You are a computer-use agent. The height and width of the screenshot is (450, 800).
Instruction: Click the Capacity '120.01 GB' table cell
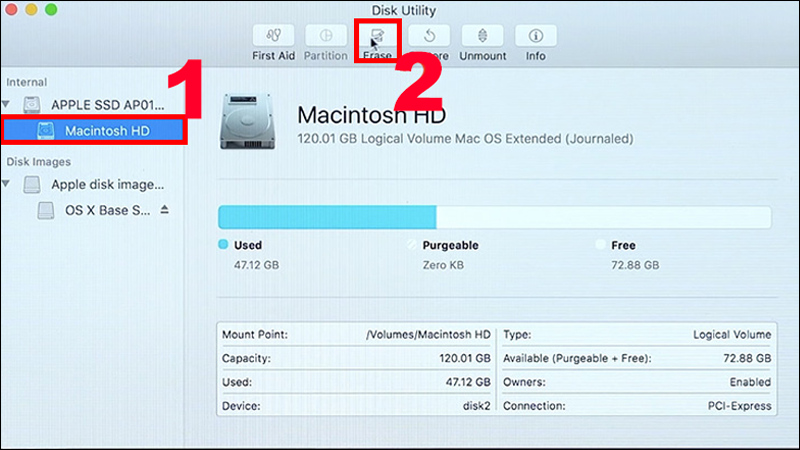[x=465, y=358]
